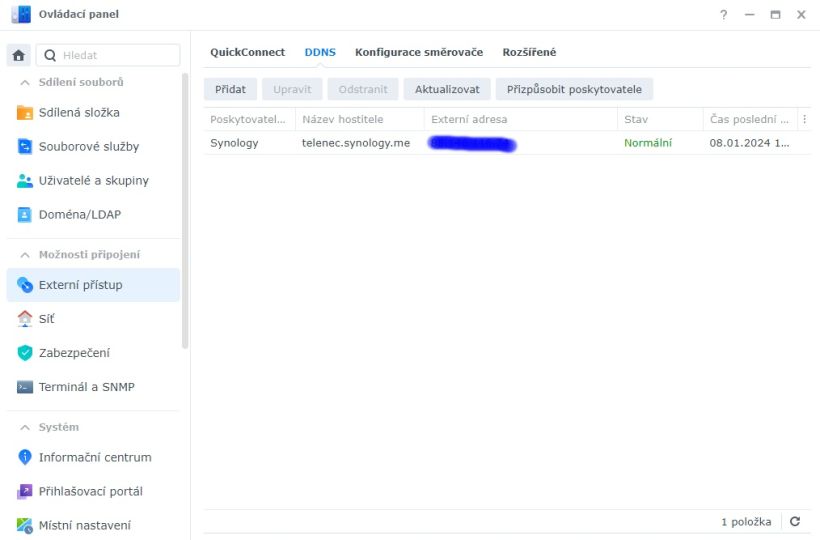
Task: Open Sdílená složka folder icon
Action: (25, 113)
